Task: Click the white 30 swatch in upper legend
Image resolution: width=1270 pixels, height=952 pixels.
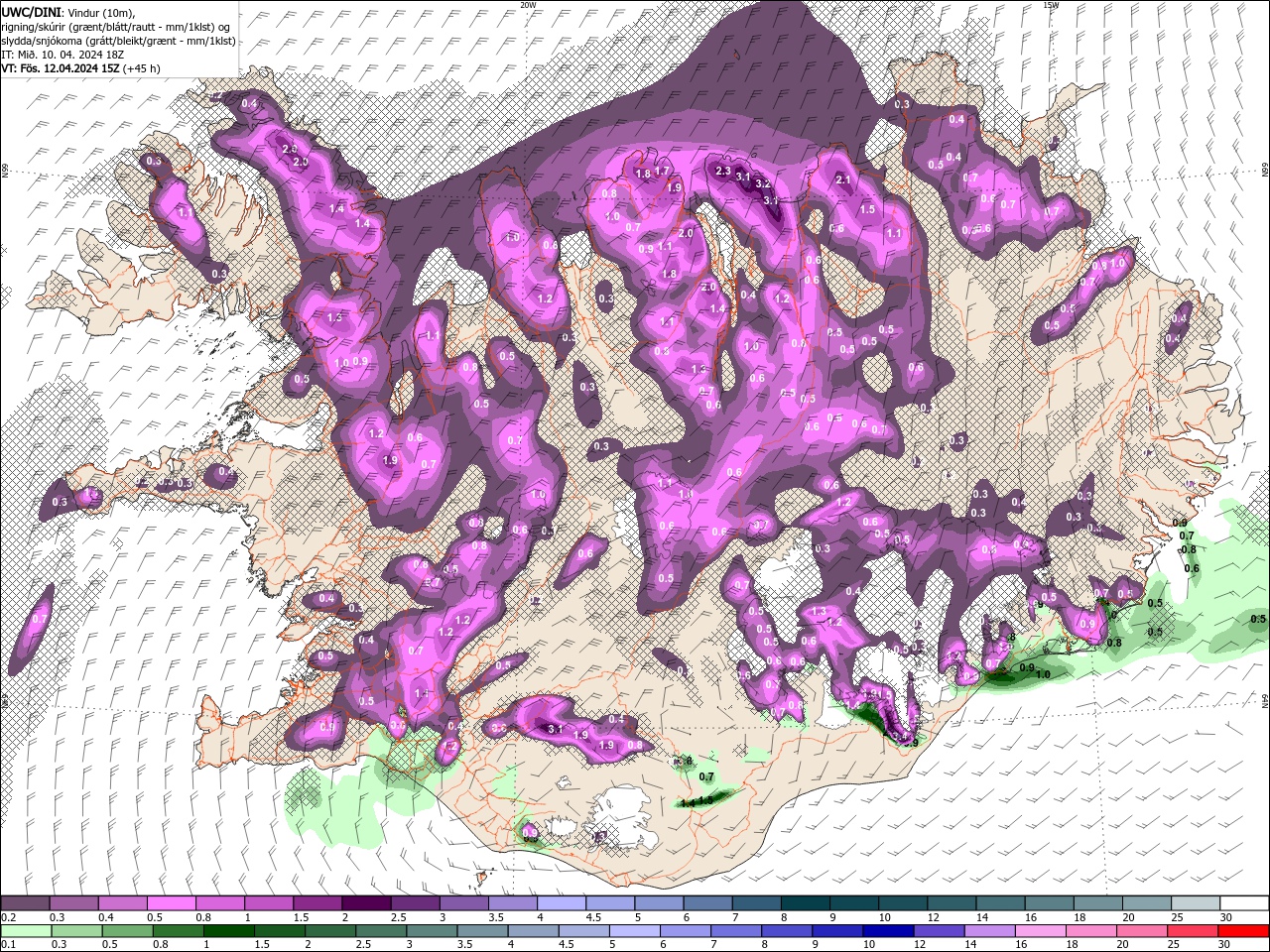Action: tap(1242, 903)
